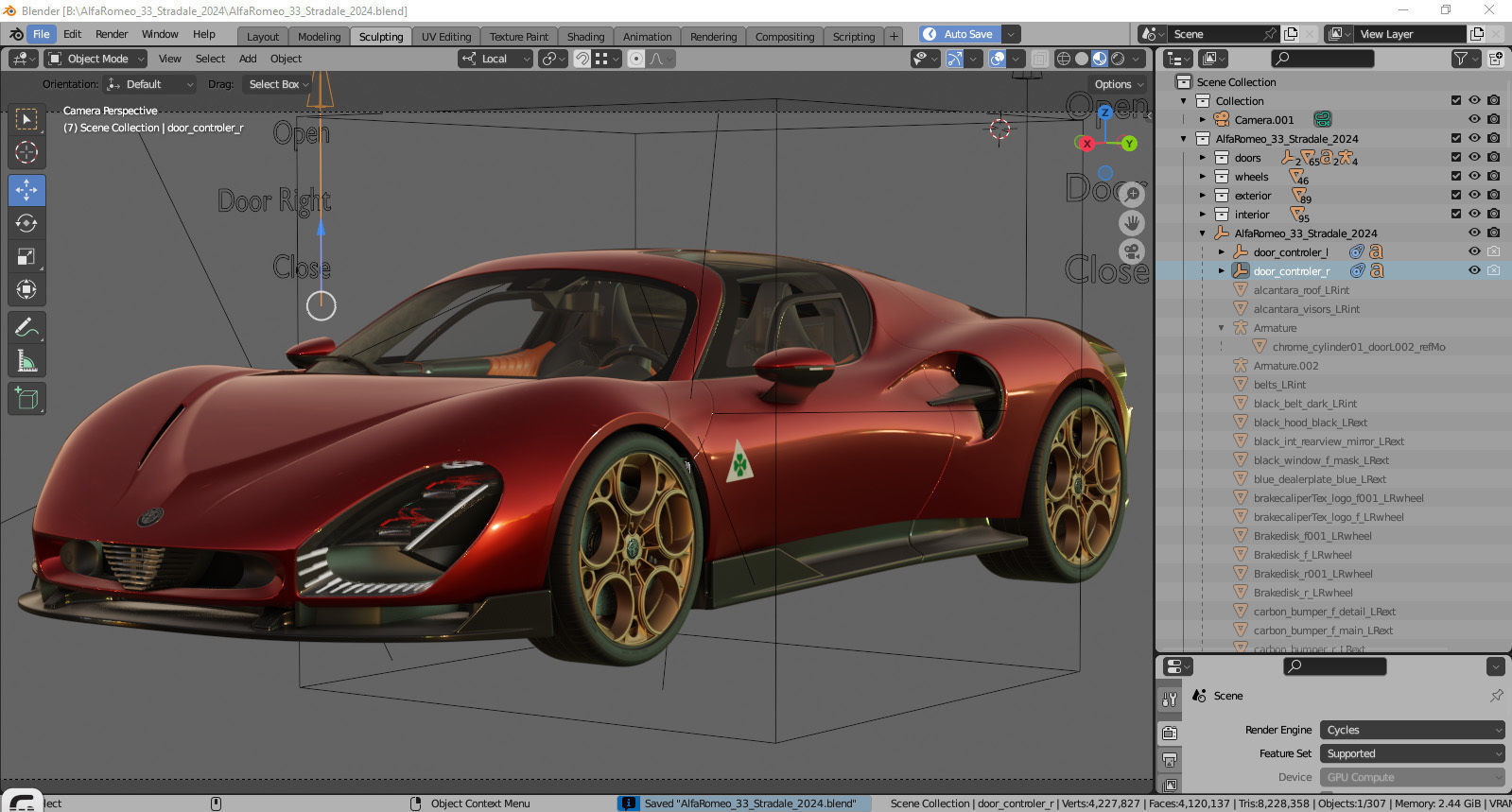Open the Window menu
Viewport: 1512px width, 812px height.
[x=160, y=34]
